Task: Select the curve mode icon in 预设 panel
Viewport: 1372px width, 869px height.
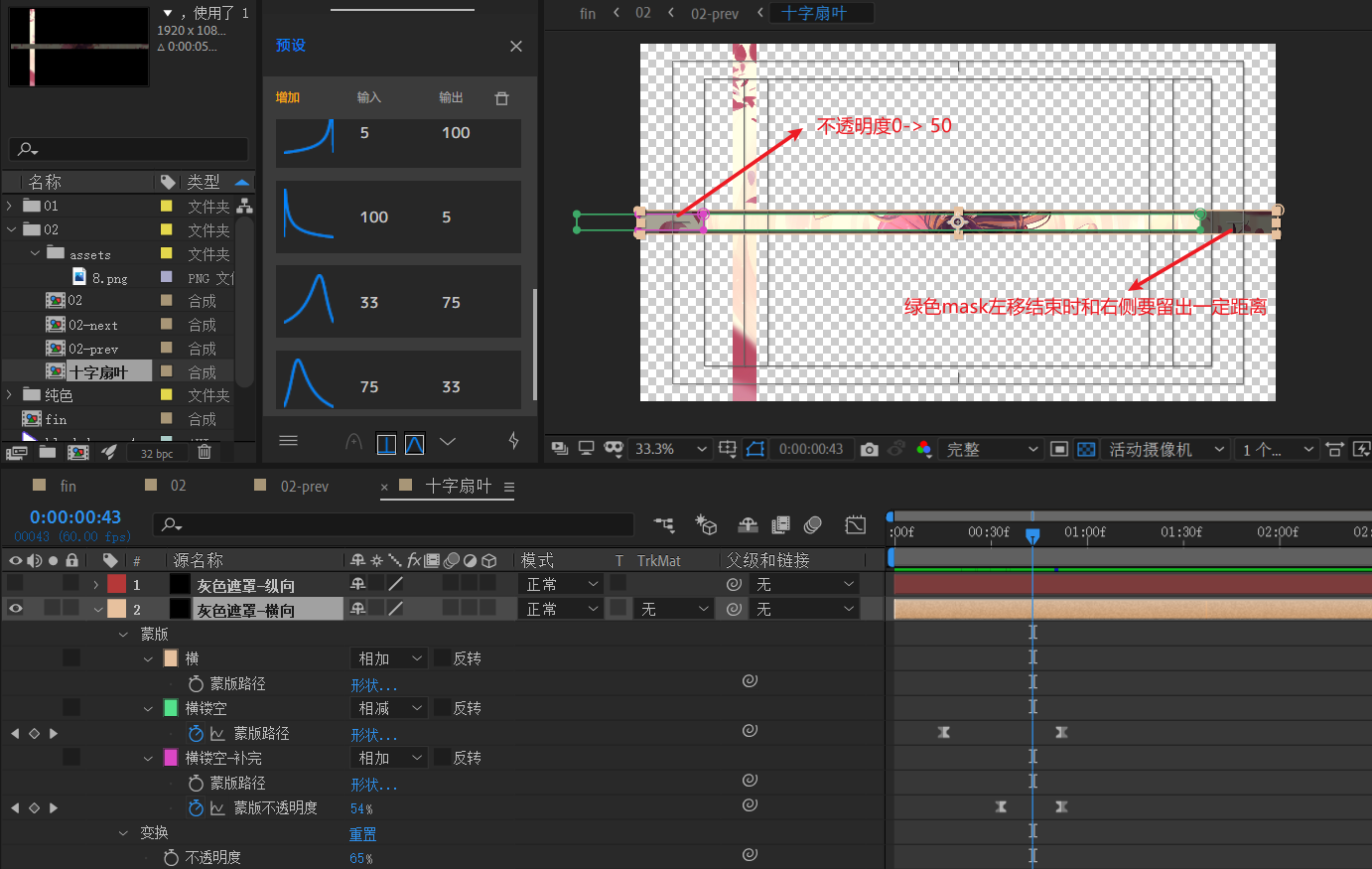Action: [415, 444]
